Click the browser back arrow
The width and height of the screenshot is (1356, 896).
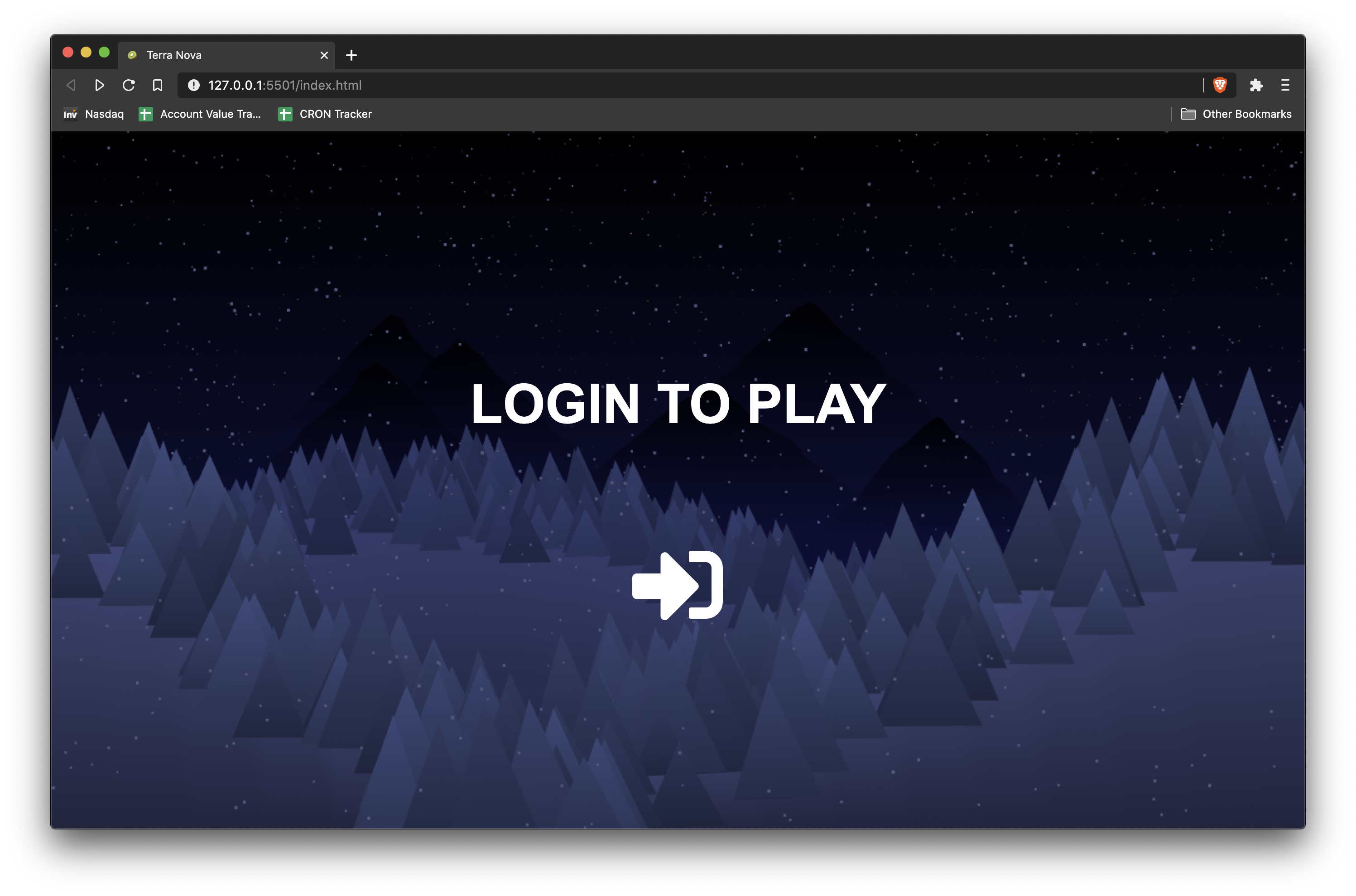(71, 85)
